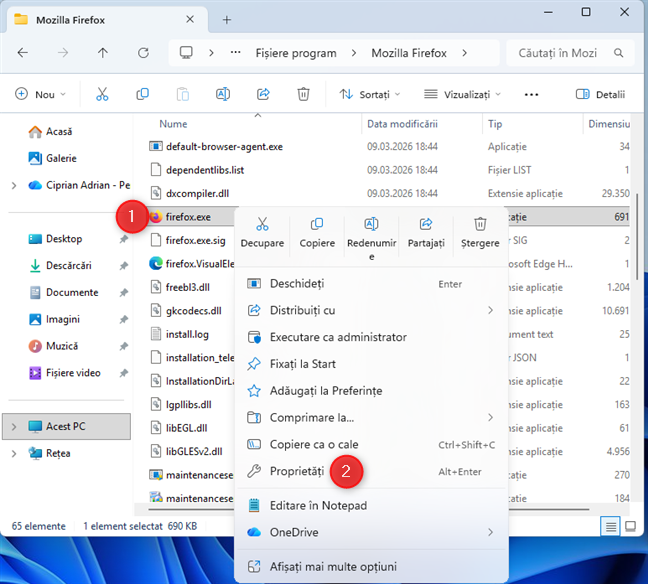Click Afișați mai multe opțiuni

(371, 566)
